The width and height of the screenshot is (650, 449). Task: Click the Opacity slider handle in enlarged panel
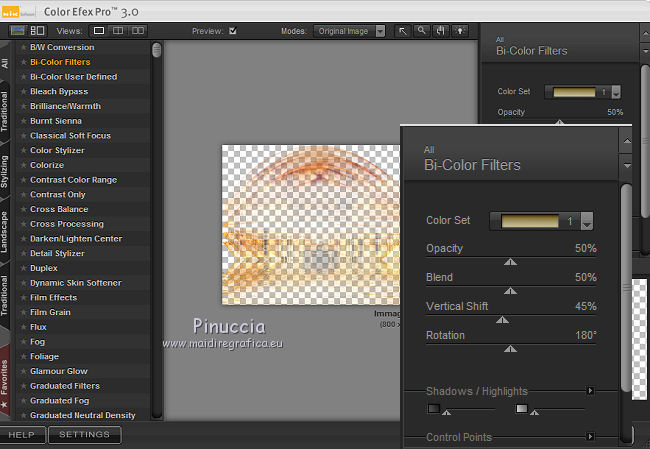tap(510, 262)
